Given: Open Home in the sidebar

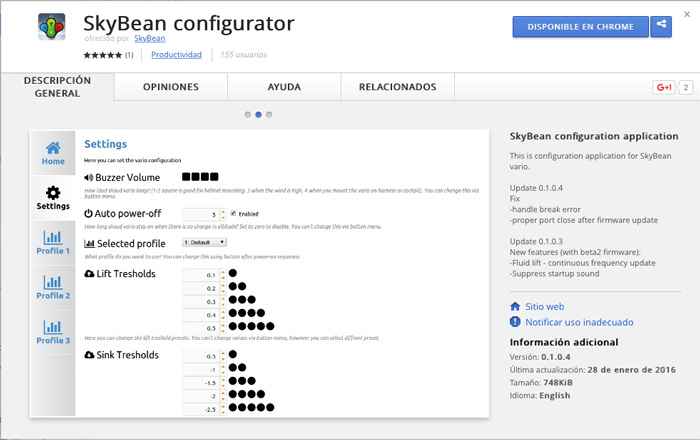Looking at the screenshot, I should click(53, 152).
